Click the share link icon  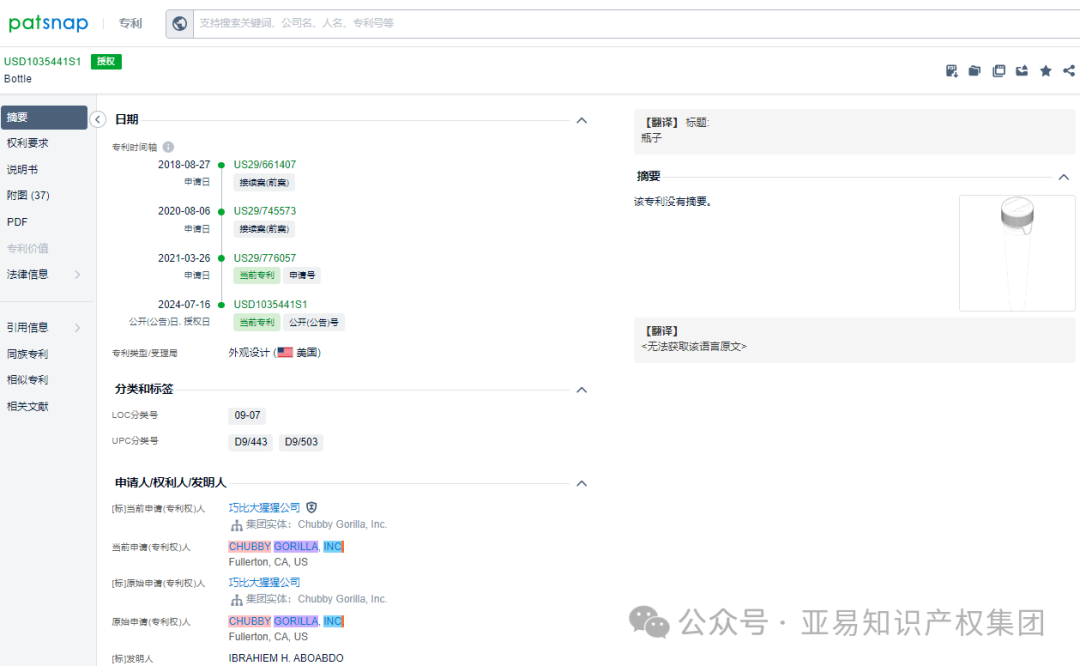click(x=1068, y=70)
